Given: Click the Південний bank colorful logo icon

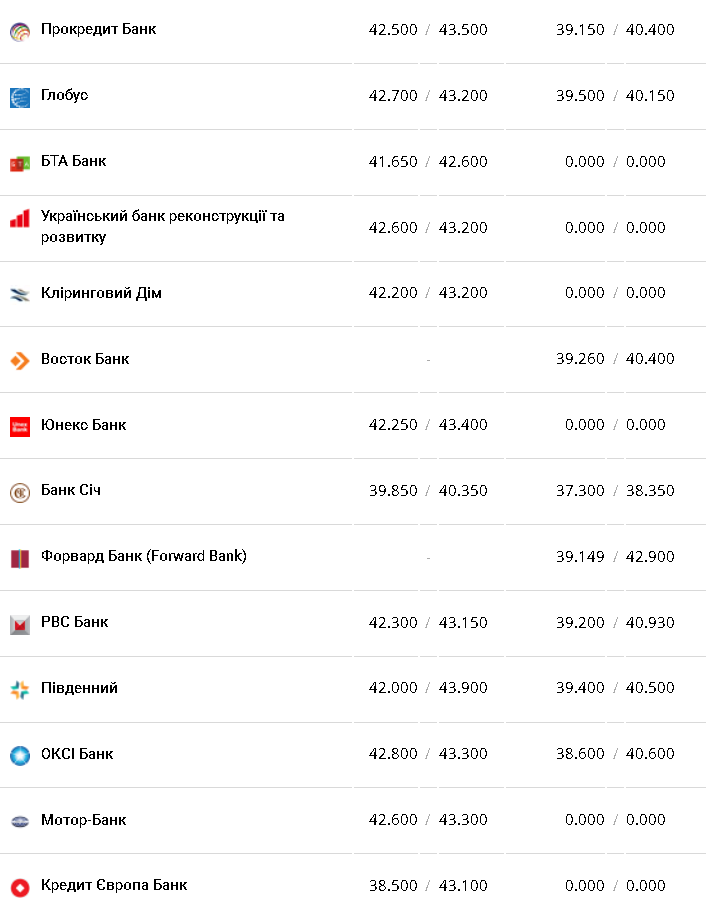Looking at the screenshot, I should (x=20, y=689).
